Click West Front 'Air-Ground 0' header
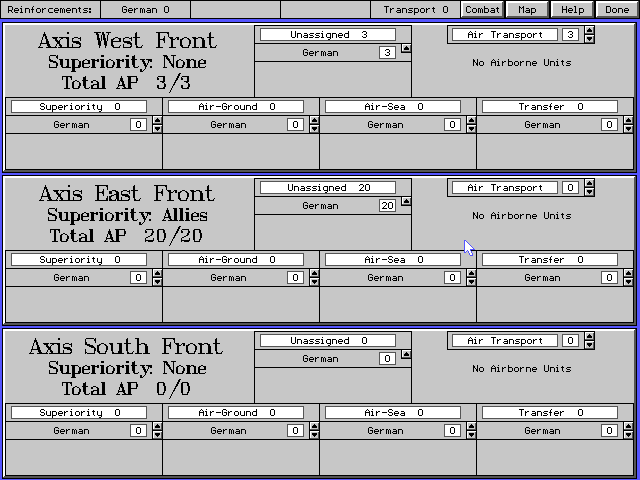Viewport: 640px width, 480px height. point(236,107)
